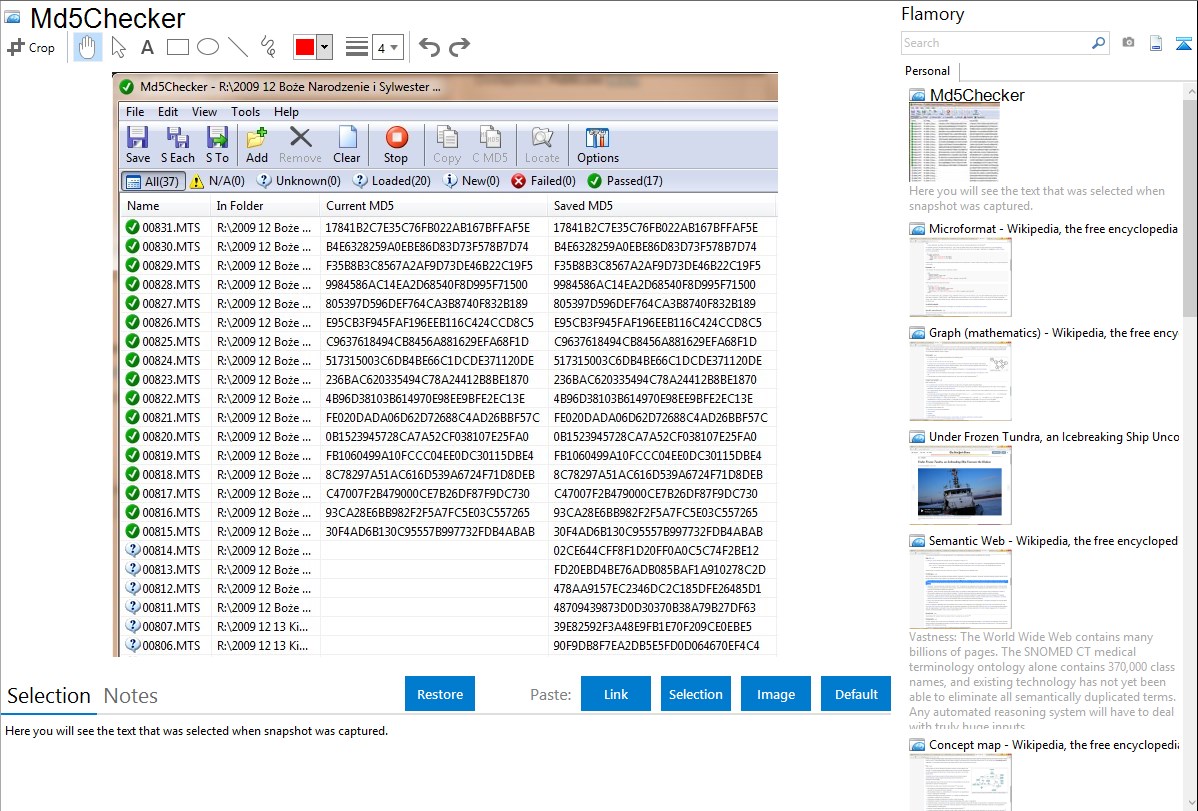The height and width of the screenshot is (811, 1198).
Task: Activate the hand pan tool
Action: [x=88, y=47]
